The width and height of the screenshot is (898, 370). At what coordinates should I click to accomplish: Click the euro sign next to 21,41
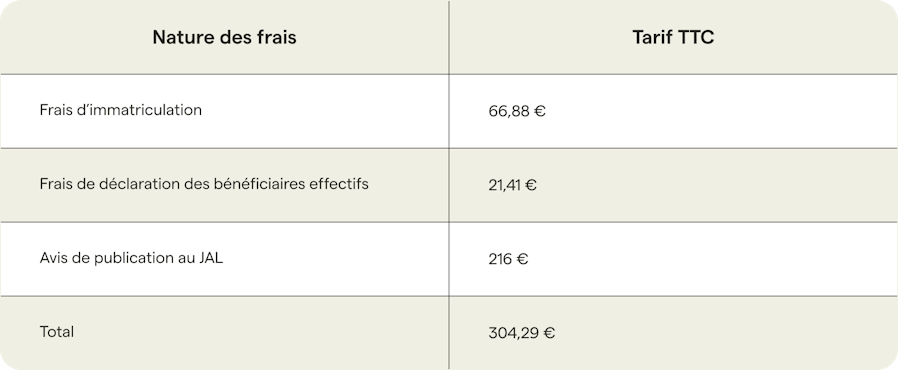click(x=530, y=185)
